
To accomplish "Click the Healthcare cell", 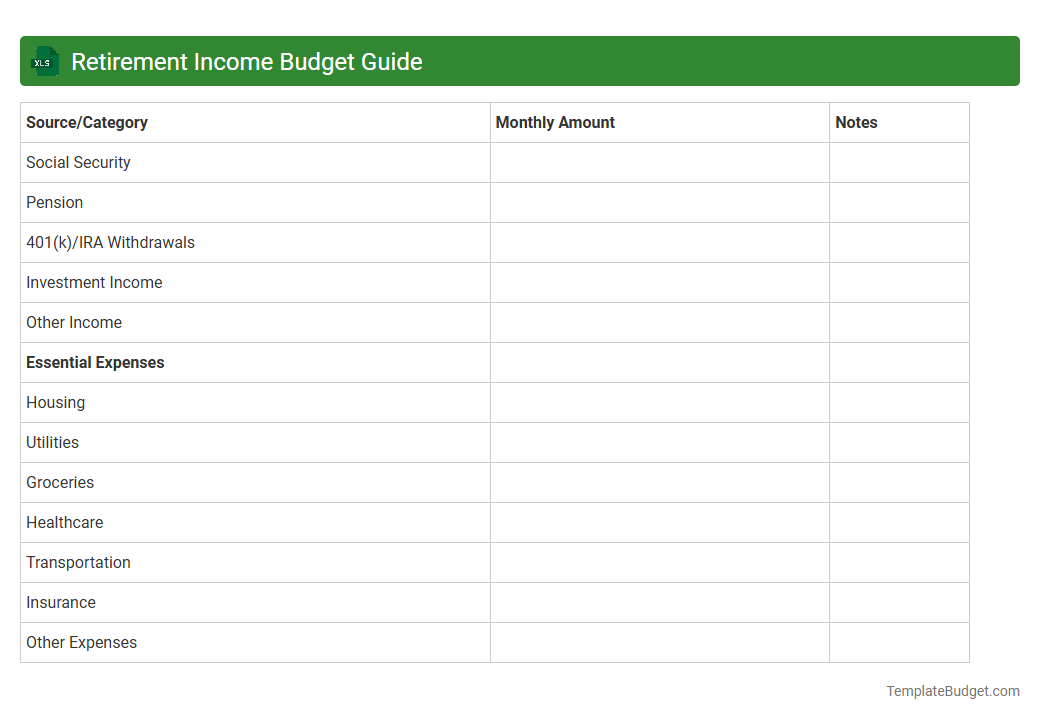I will 64,522.
